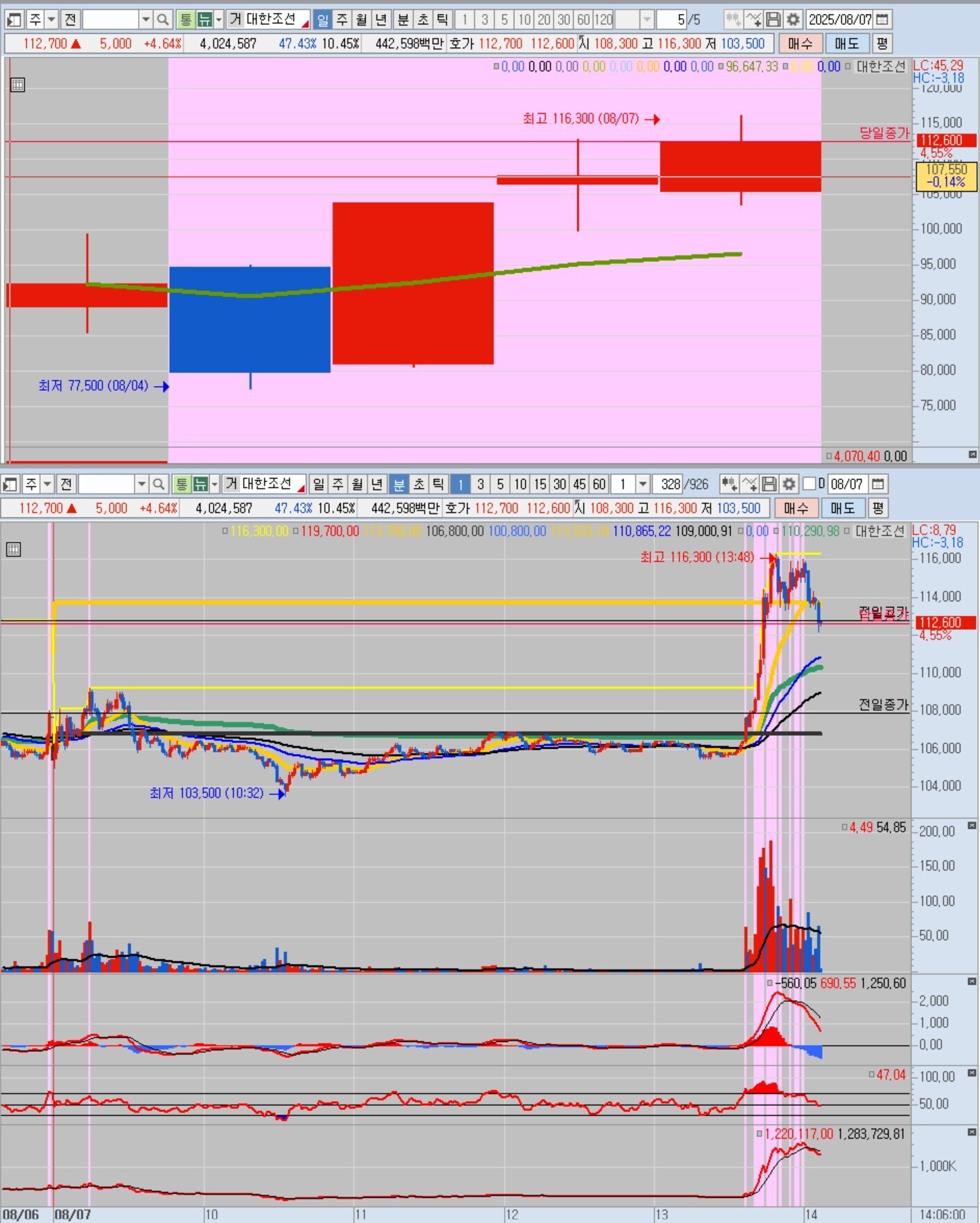This screenshot has width=980, height=1223.
Task: Open the stock code dropdown arrow in the top toolbar
Action: [x=146, y=19]
